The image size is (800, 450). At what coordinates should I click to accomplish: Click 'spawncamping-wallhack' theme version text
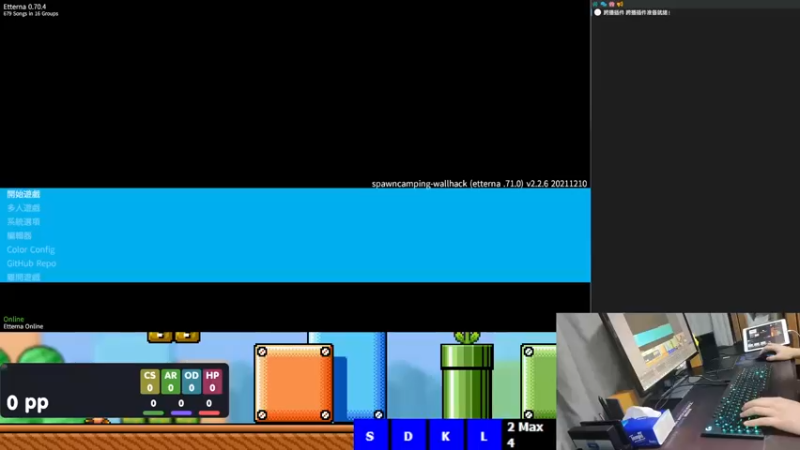(x=479, y=184)
